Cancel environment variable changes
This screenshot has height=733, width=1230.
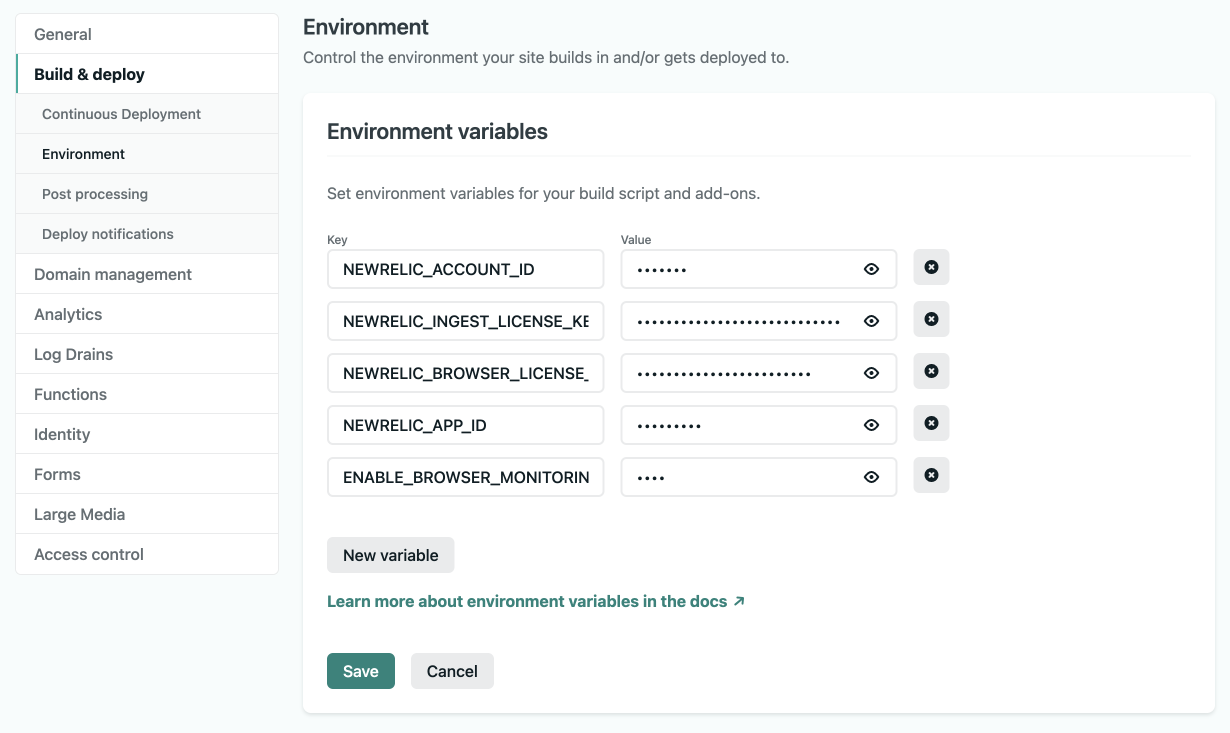coord(452,671)
